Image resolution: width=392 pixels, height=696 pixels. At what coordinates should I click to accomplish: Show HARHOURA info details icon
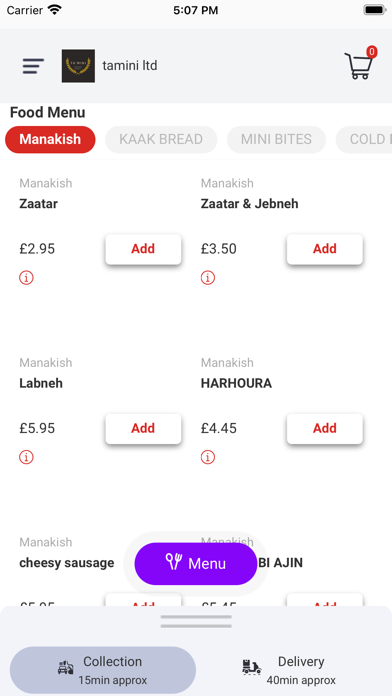coord(208,457)
